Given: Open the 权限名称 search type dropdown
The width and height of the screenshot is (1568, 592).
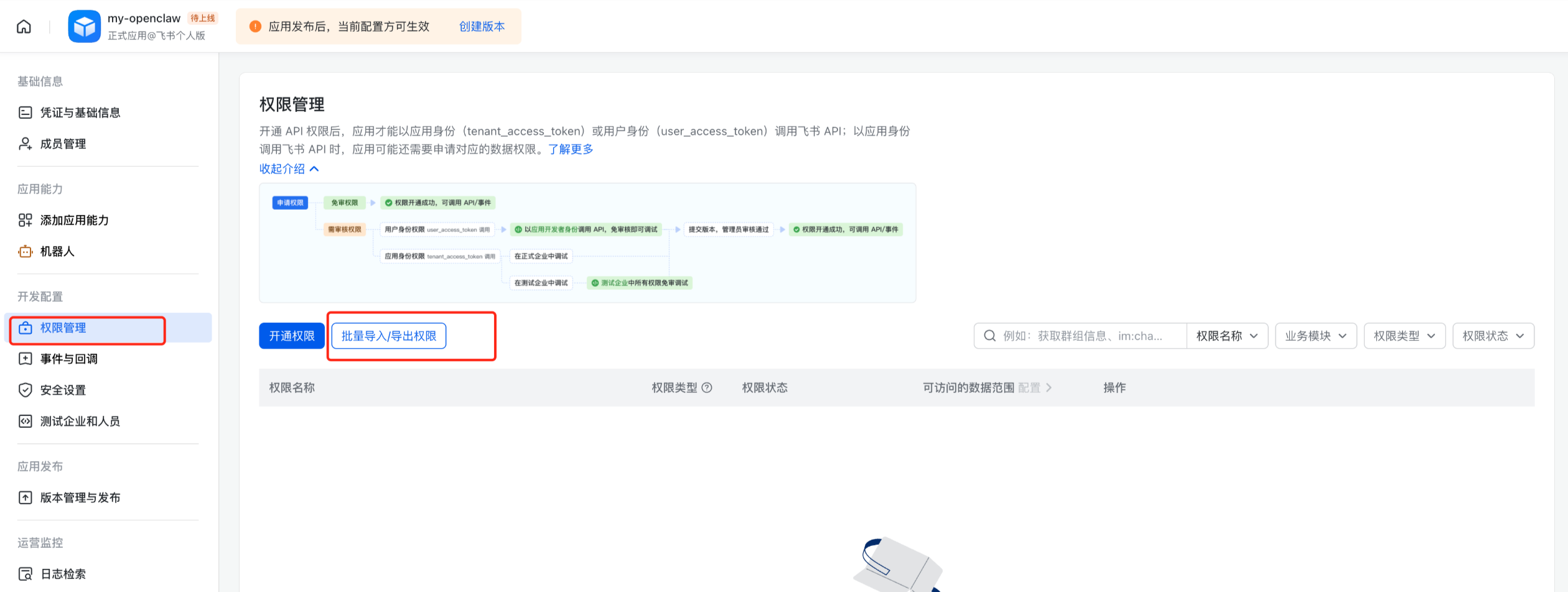Looking at the screenshot, I should [x=1226, y=336].
